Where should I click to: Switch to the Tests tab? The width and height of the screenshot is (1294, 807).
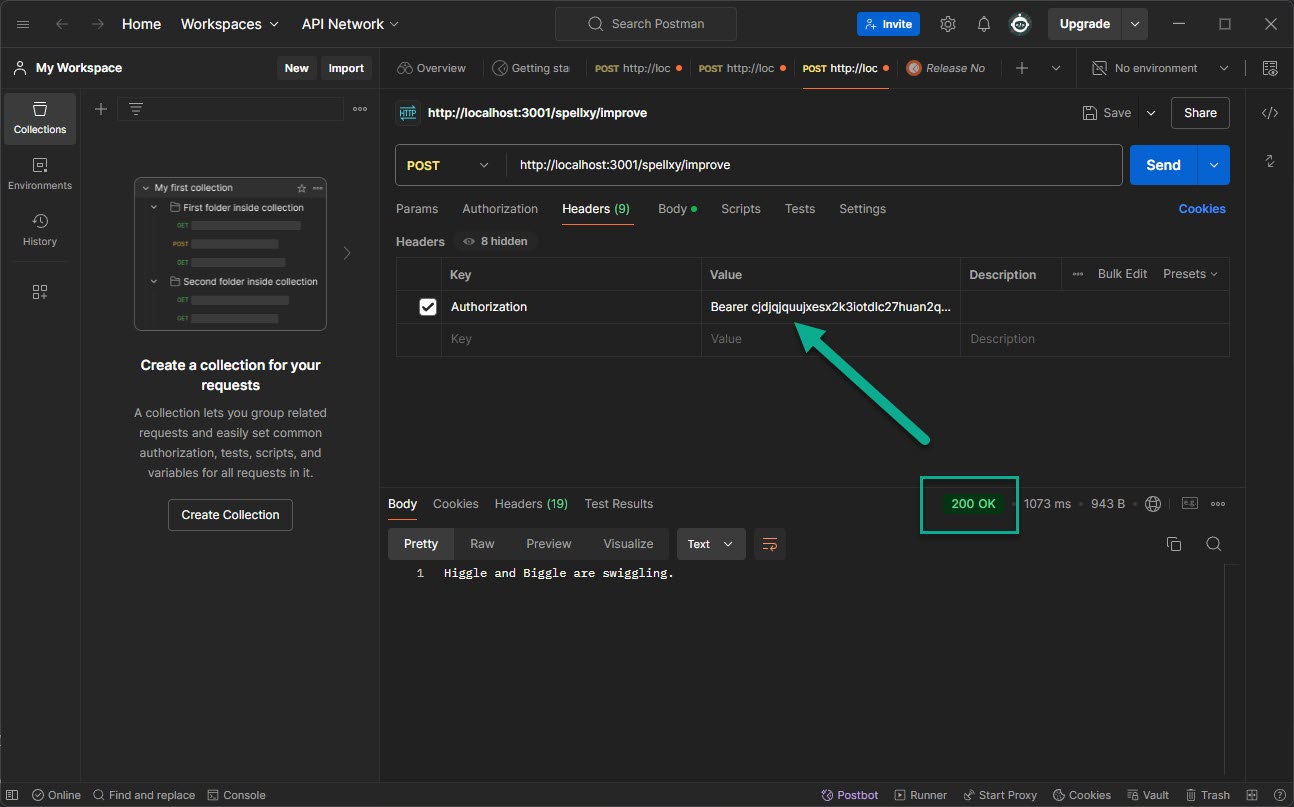pyautogui.click(x=800, y=209)
